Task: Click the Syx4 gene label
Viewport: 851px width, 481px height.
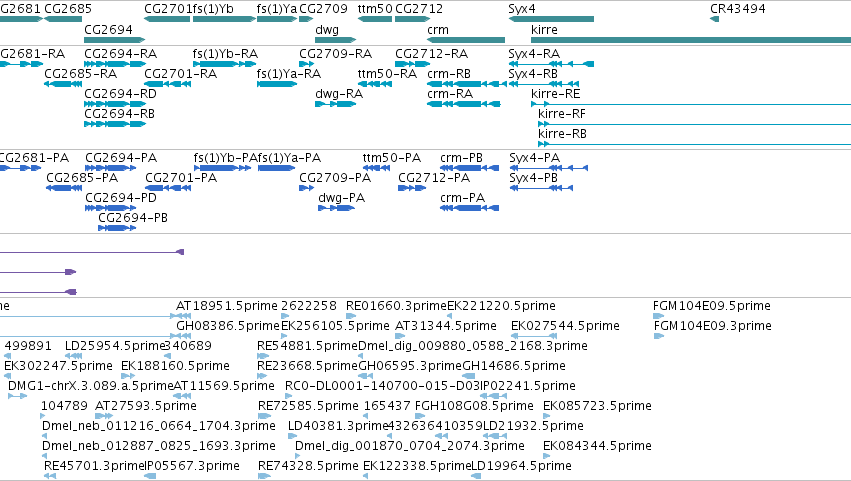Action: click(522, 9)
